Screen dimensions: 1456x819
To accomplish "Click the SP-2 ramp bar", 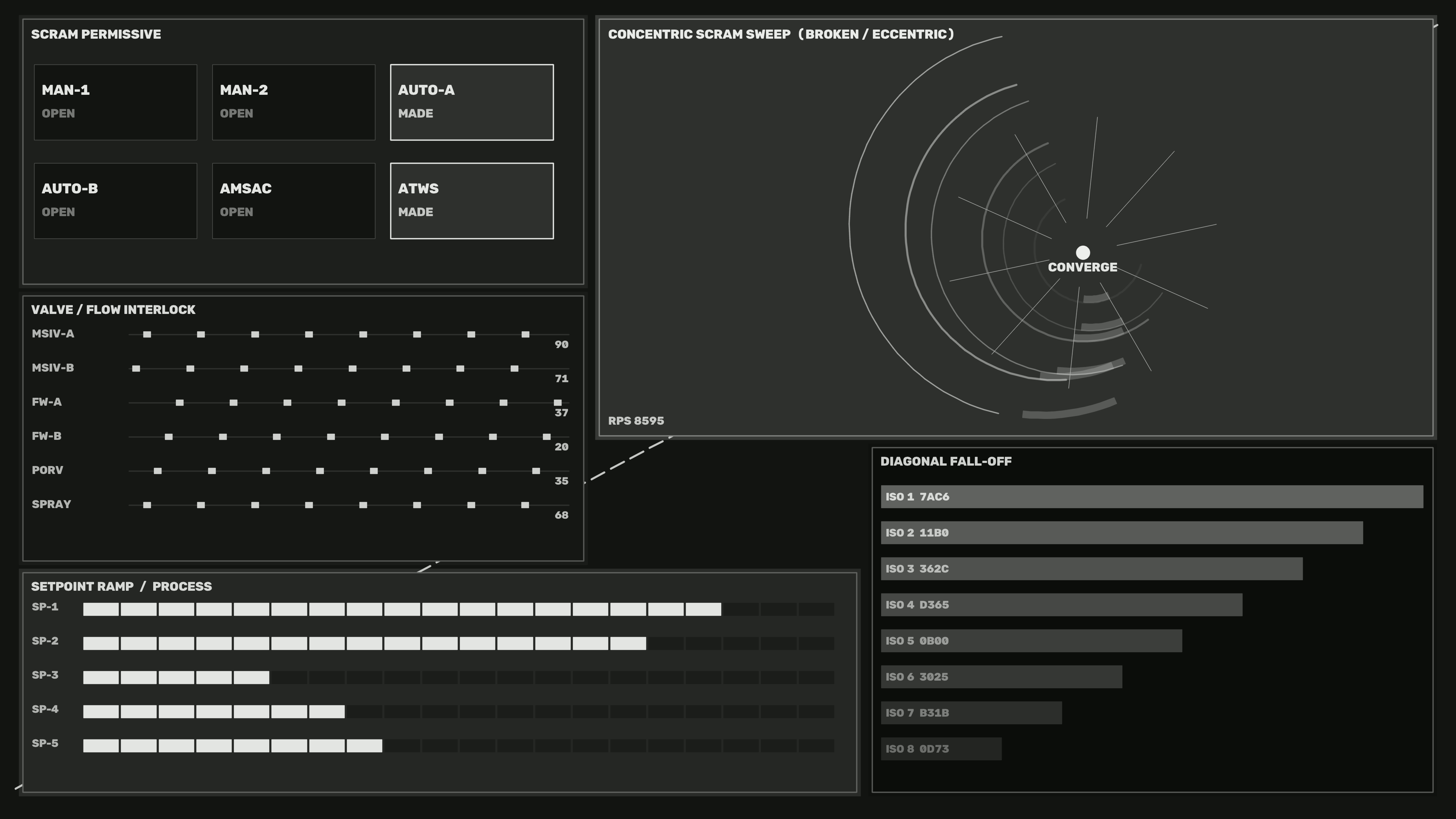I will (458, 643).
